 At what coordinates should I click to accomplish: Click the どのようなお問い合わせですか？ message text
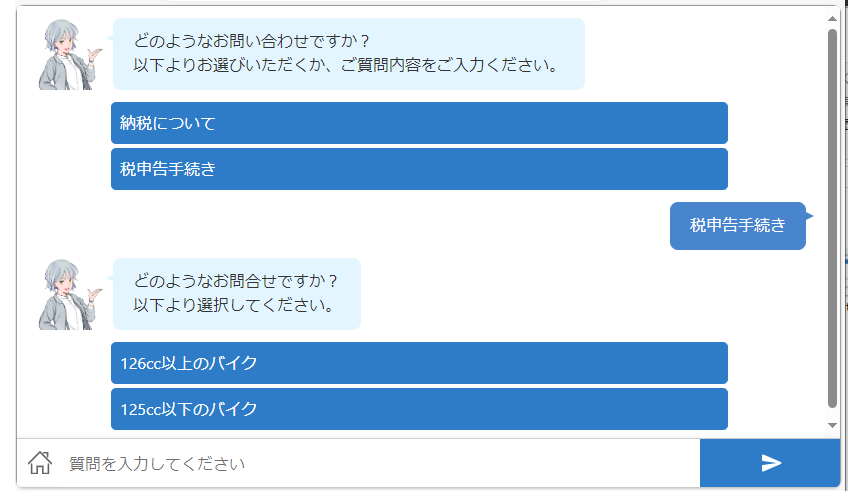(x=252, y=42)
